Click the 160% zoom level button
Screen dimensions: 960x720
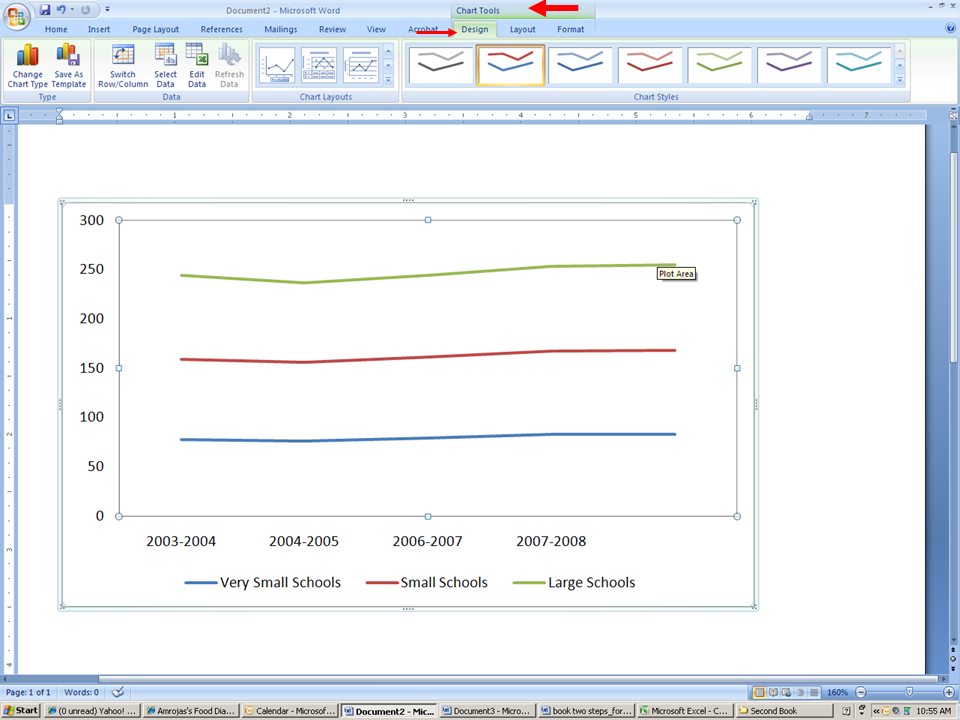[837, 692]
